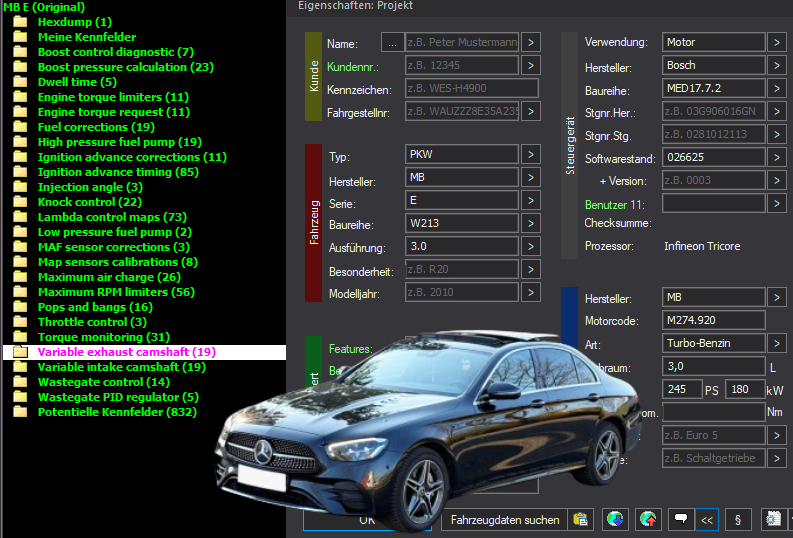Image resolution: width=793 pixels, height=538 pixels.
Task: Open Map sensors calibrations (8)
Action: (118, 262)
